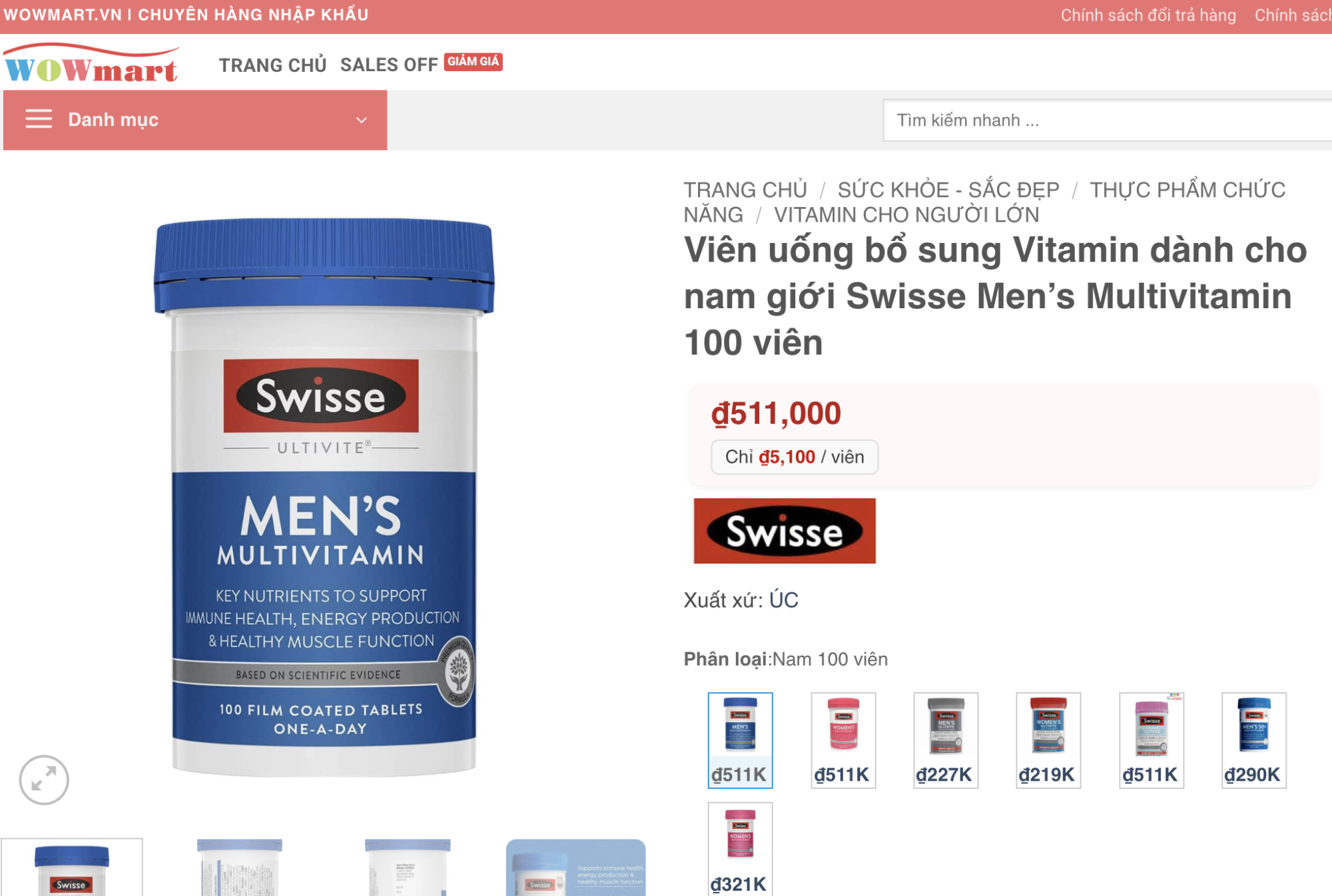Go to SỨC KHỎE - SẮC ĐẸP breadcrumb
Image resolution: width=1332 pixels, height=896 pixels.
(x=948, y=190)
